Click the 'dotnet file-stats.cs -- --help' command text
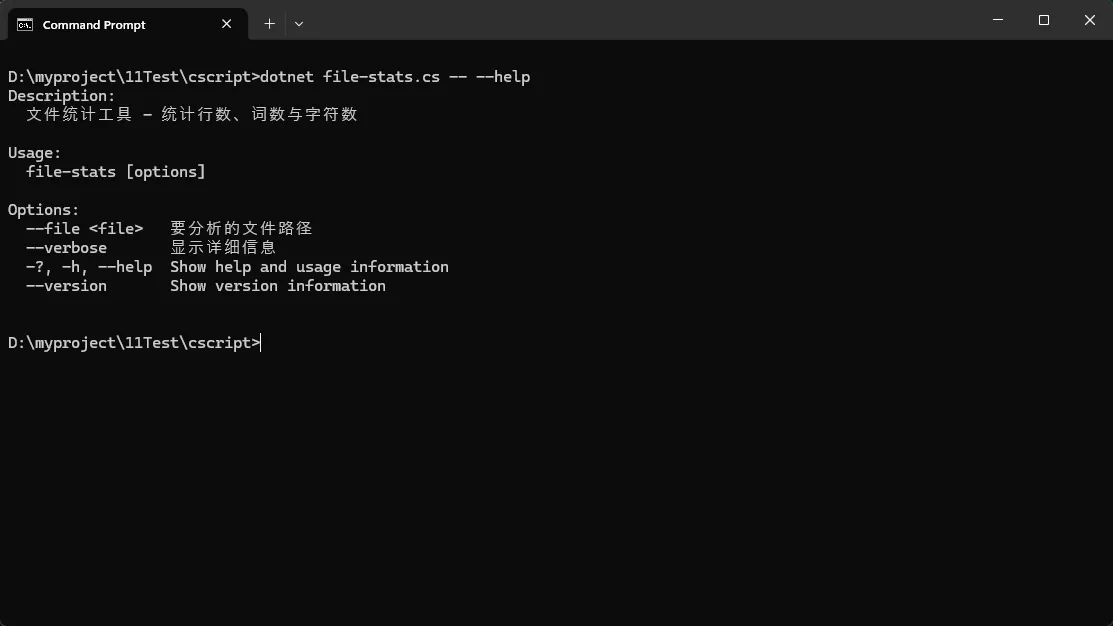Screen dimensions: 1113x626 pos(395,77)
